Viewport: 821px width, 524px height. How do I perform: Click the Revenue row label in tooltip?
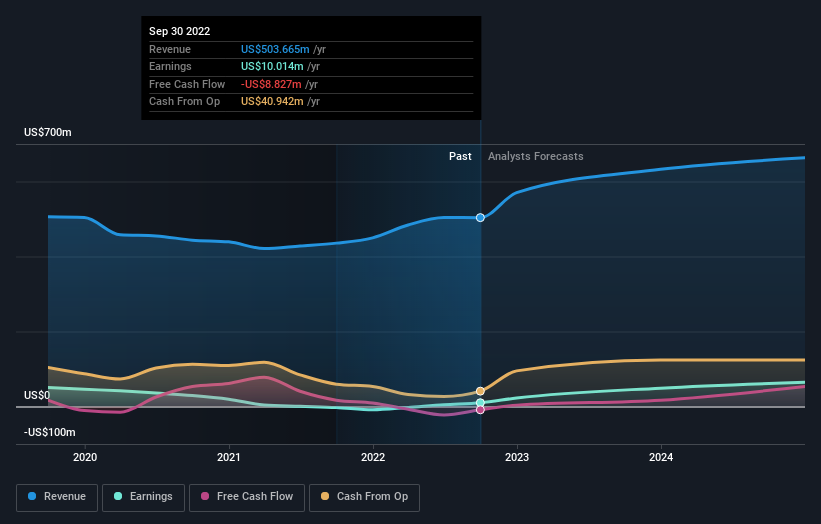(x=170, y=49)
